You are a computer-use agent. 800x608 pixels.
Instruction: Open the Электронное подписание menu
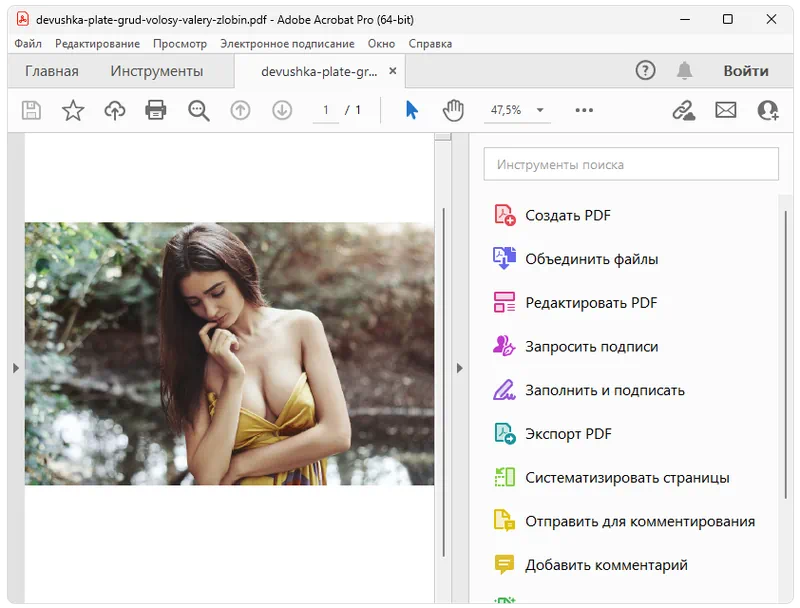(287, 44)
